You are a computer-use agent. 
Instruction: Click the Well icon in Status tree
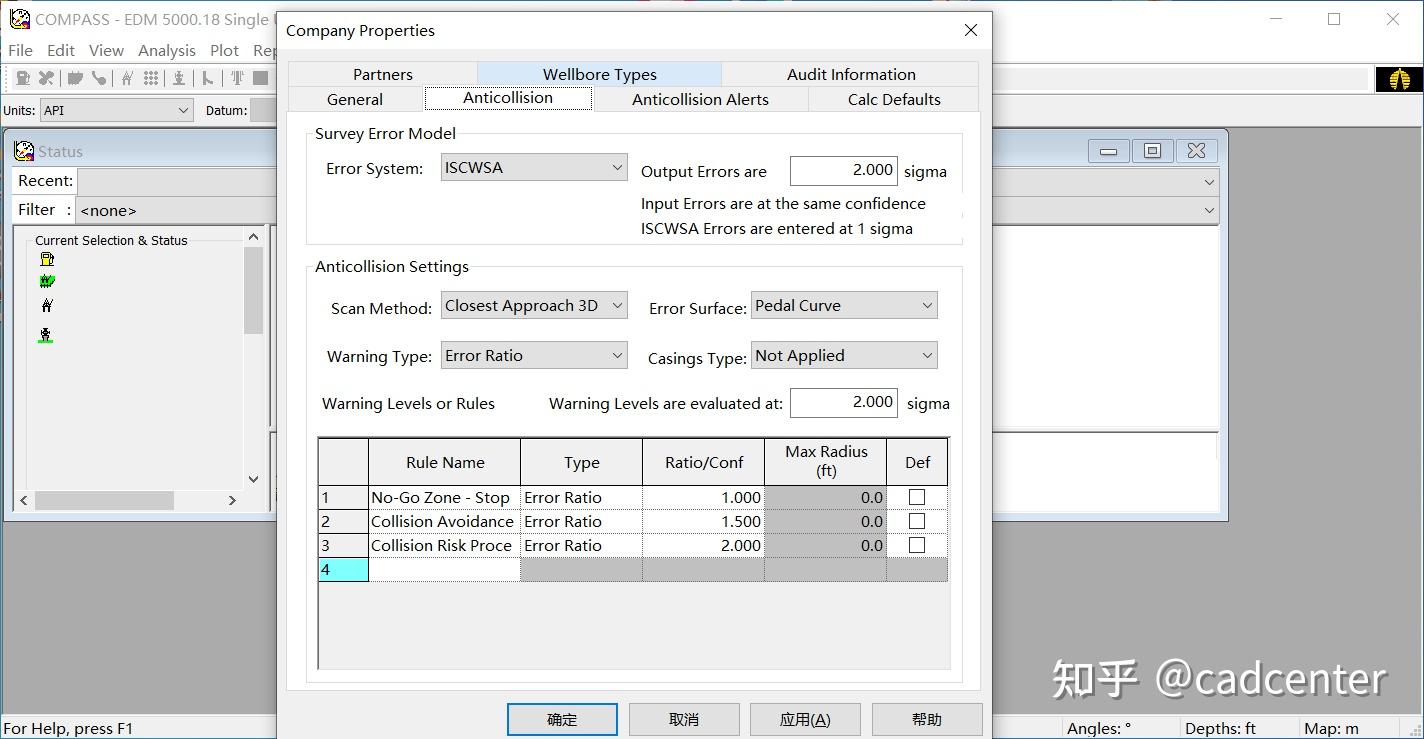tap(46, 335)
